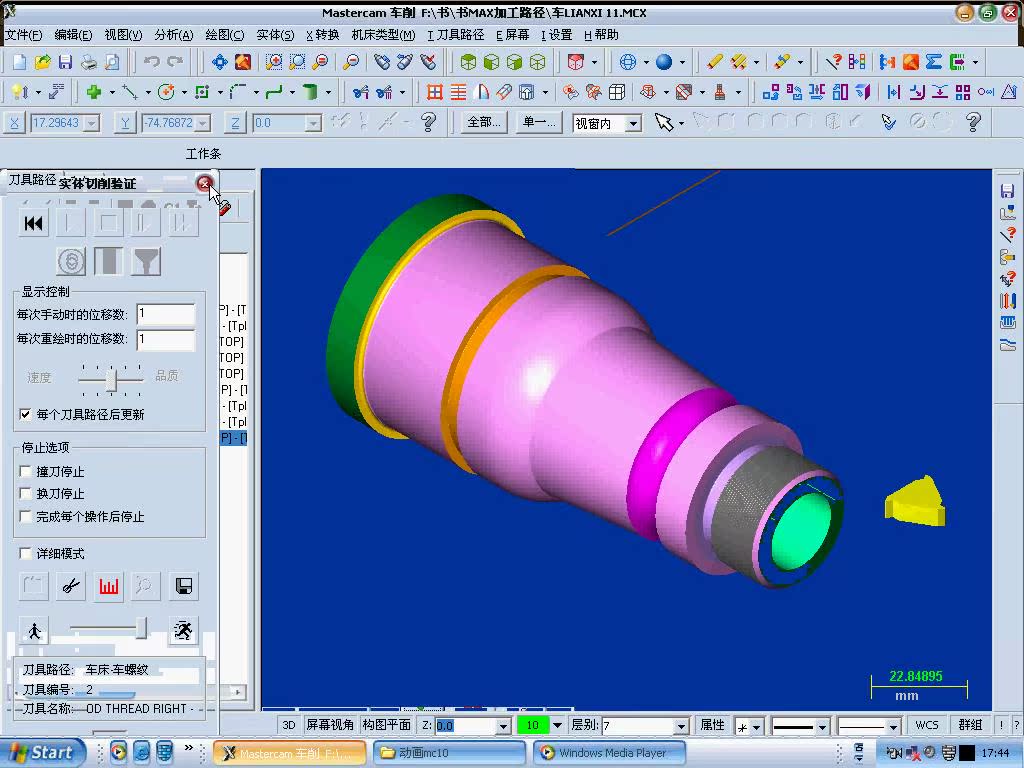Open the X coordinate dropdown arrow
Image resolution: width=1024 pixels, height=768 pixels.
pyautogui.click(x=92, y=123)
